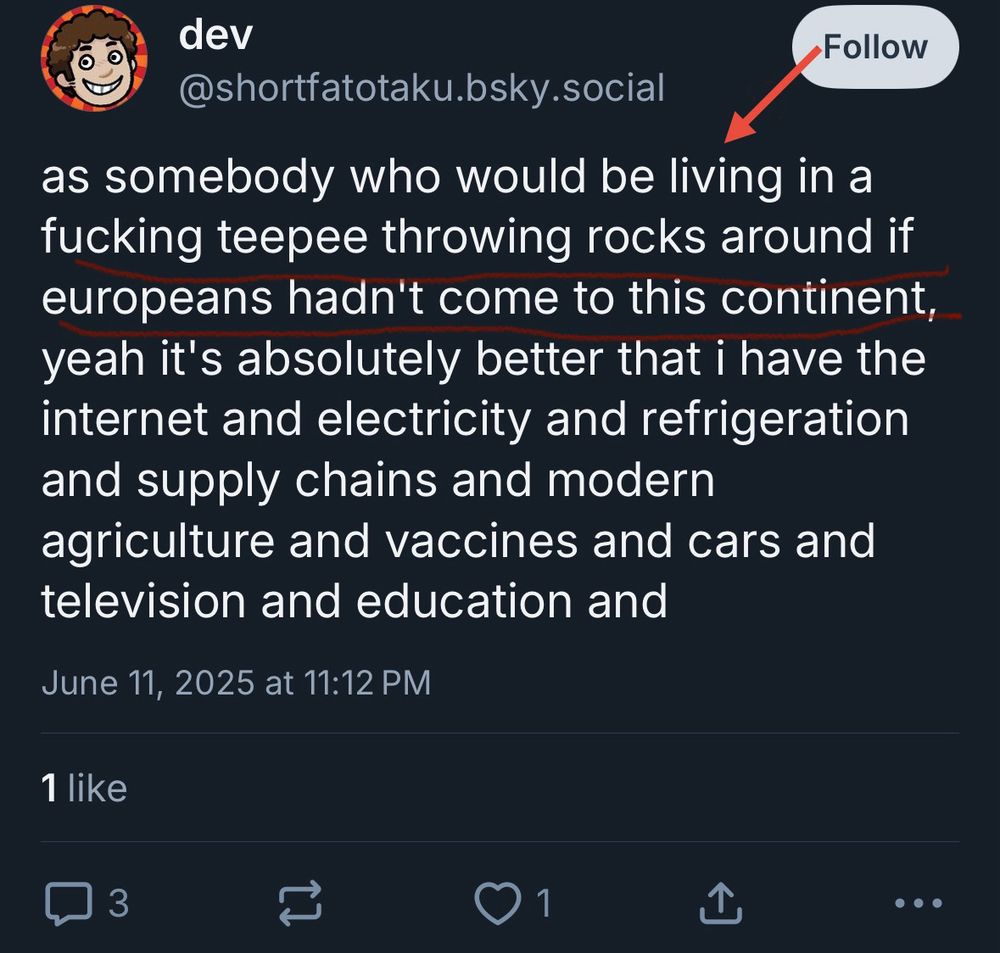Viewport: 1000px width, 953px height.
Task: Click the display name dev
Action: [x=216, y=35]
